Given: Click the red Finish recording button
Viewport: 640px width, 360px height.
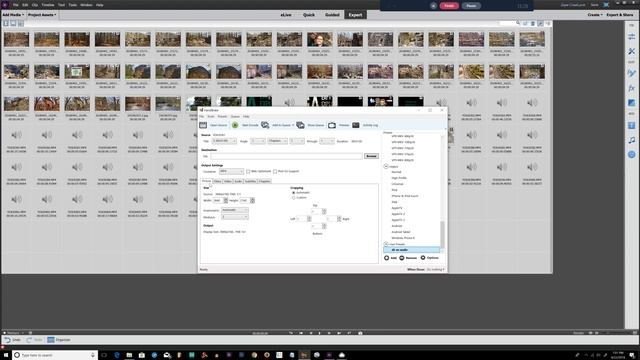Looking at the screenshot, I should pos(449,6).
